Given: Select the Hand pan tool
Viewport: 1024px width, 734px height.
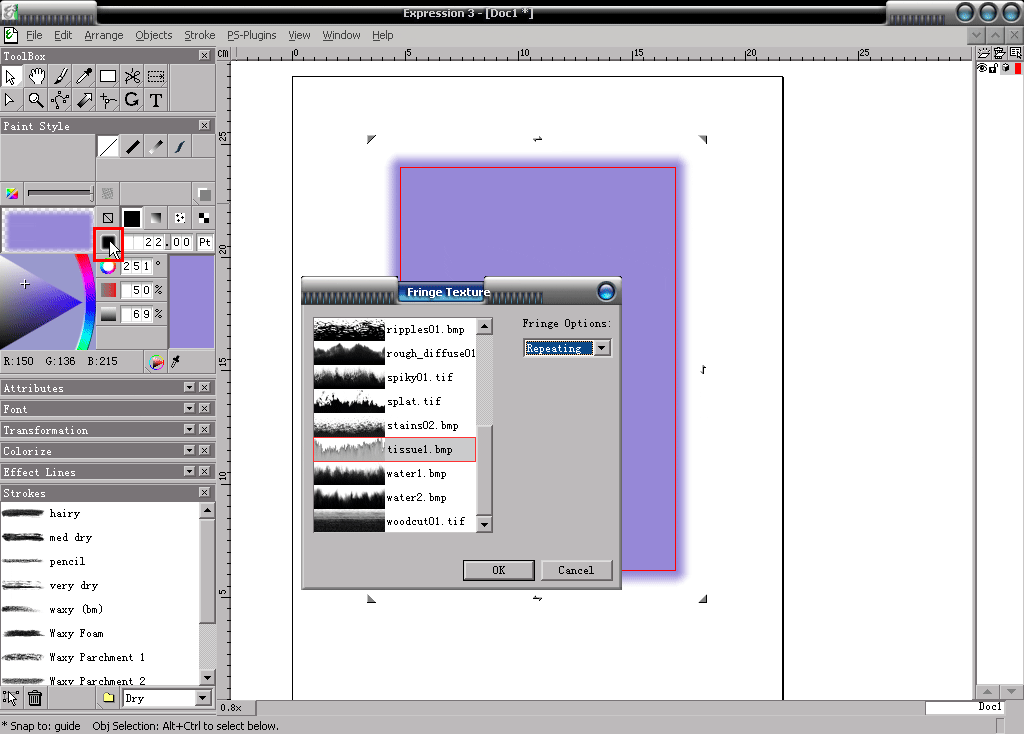Looking at the screenshot, I should [36, 77].
